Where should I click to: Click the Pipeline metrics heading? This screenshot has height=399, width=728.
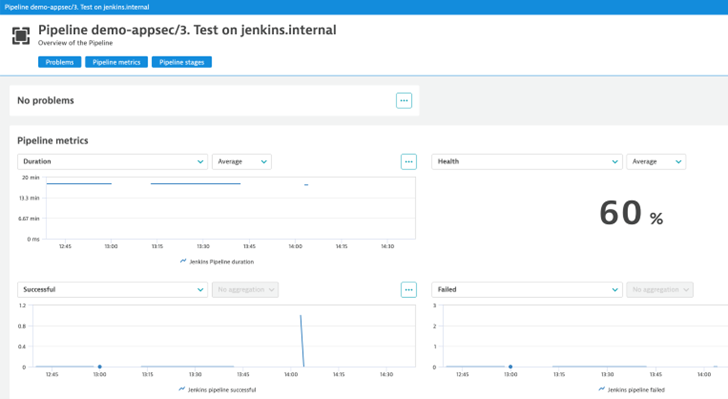click(52, 140)
